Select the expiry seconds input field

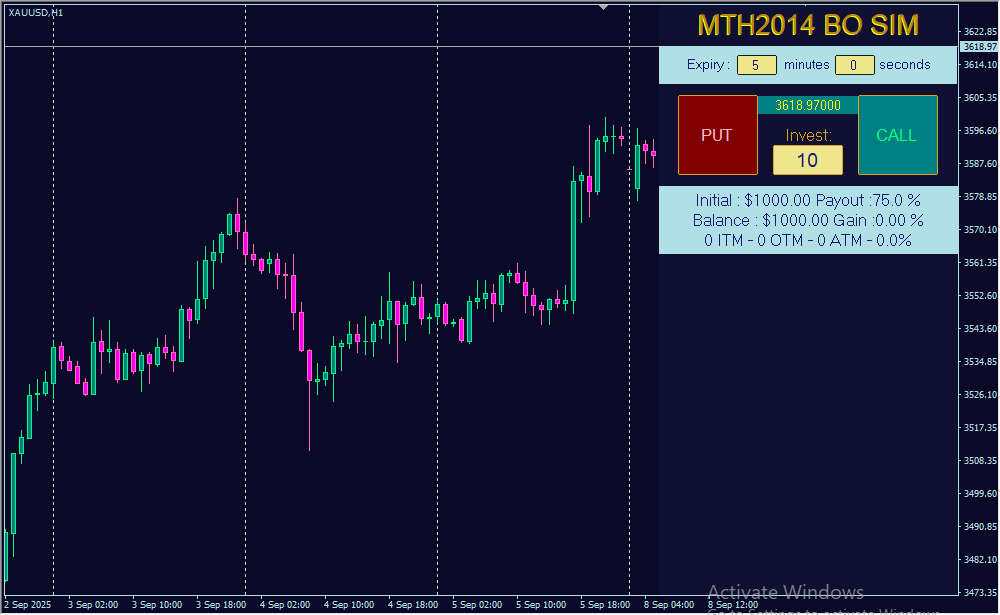pyautogui.click(x=854, y=65)
